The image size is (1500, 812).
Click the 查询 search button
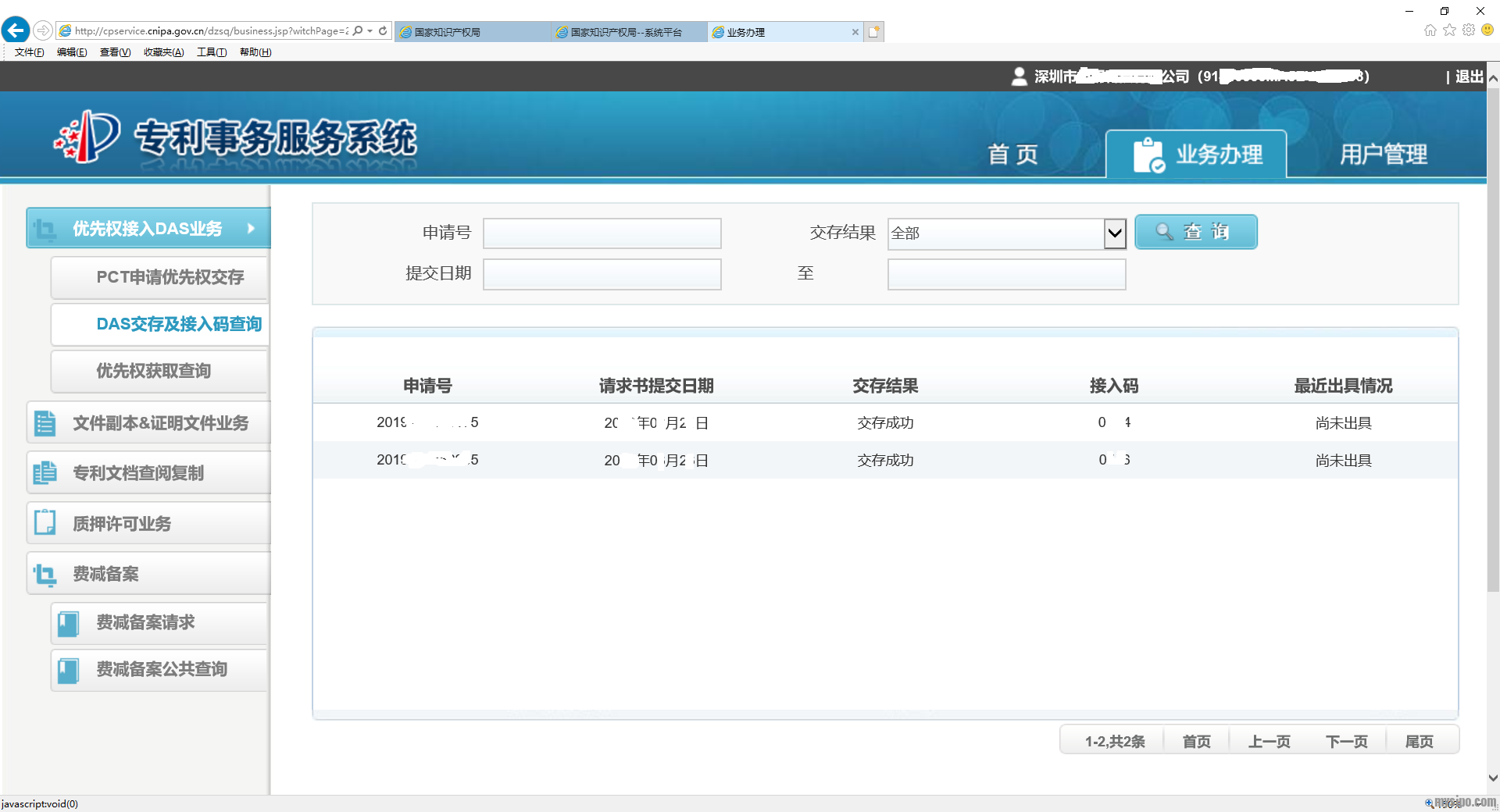coord(1195,232)
